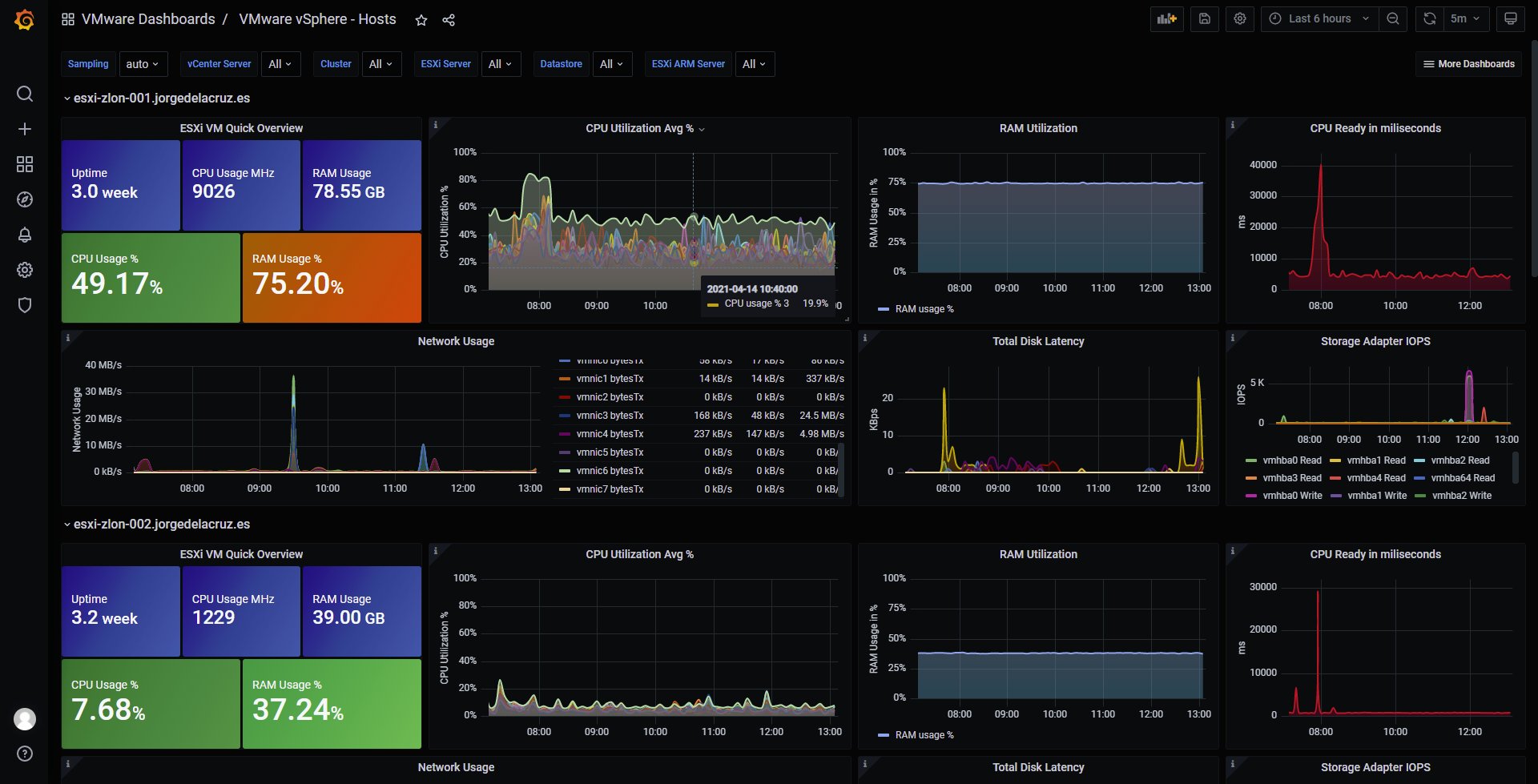Collapse the esxi-zlon-002.jorgedelacruz.es row
The image size is (1538, 784).
coord(157,525)
